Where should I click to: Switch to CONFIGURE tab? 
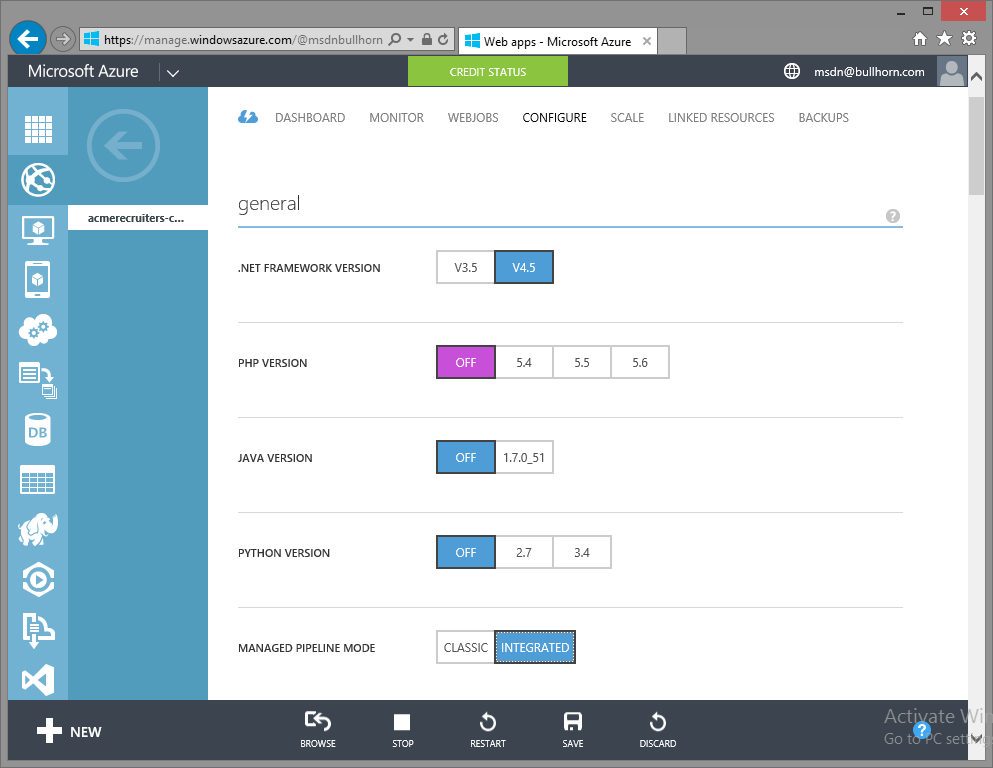tap(555, 118)
